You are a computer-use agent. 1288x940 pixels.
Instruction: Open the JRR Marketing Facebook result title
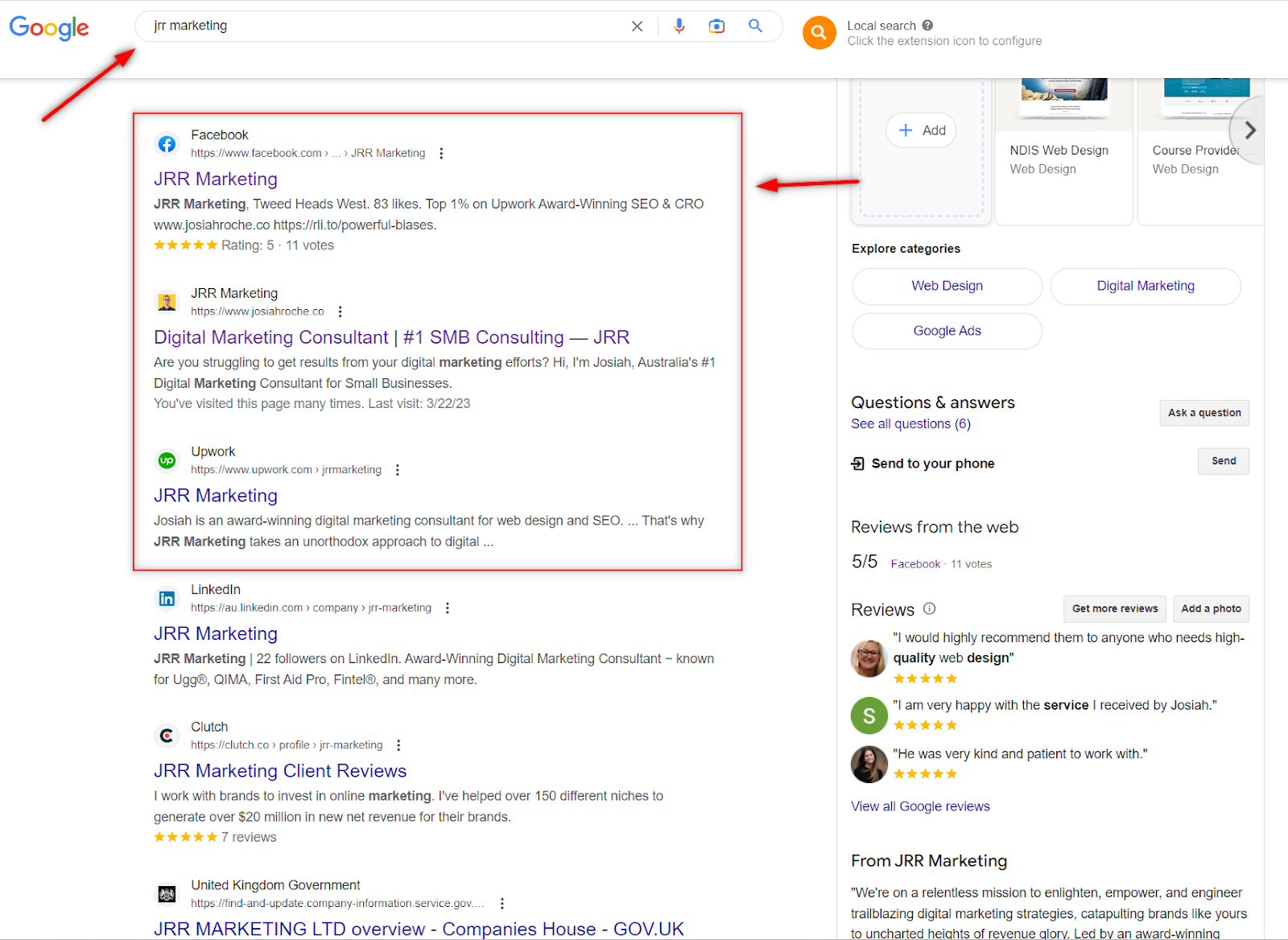216,179
